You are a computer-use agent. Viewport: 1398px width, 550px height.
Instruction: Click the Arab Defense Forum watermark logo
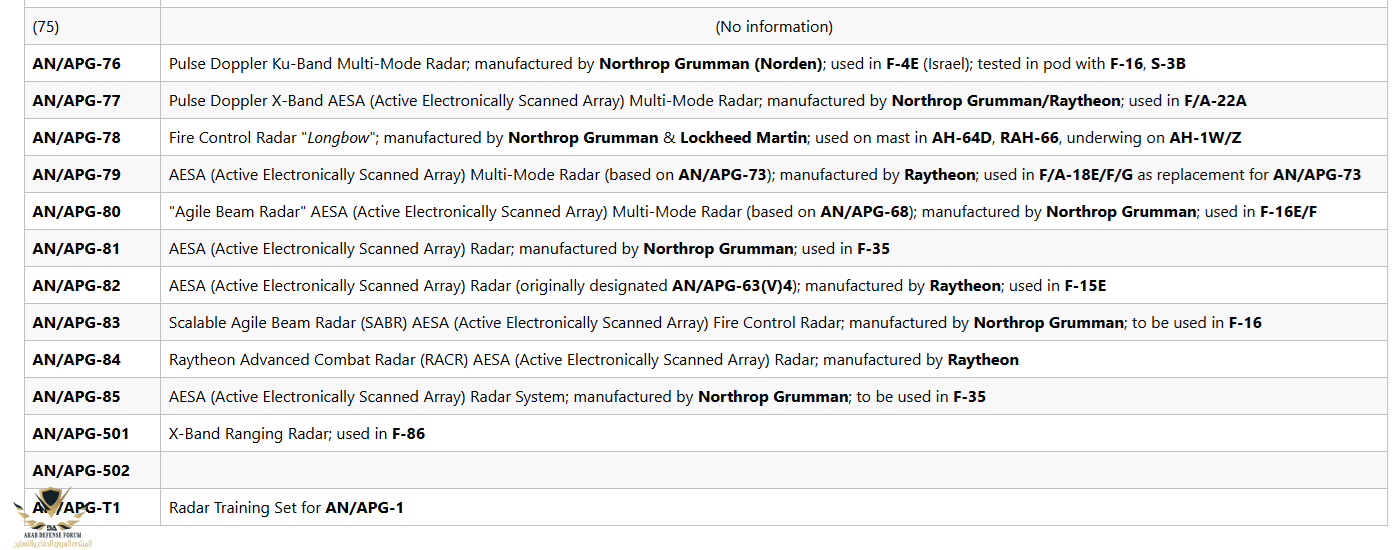50,517
